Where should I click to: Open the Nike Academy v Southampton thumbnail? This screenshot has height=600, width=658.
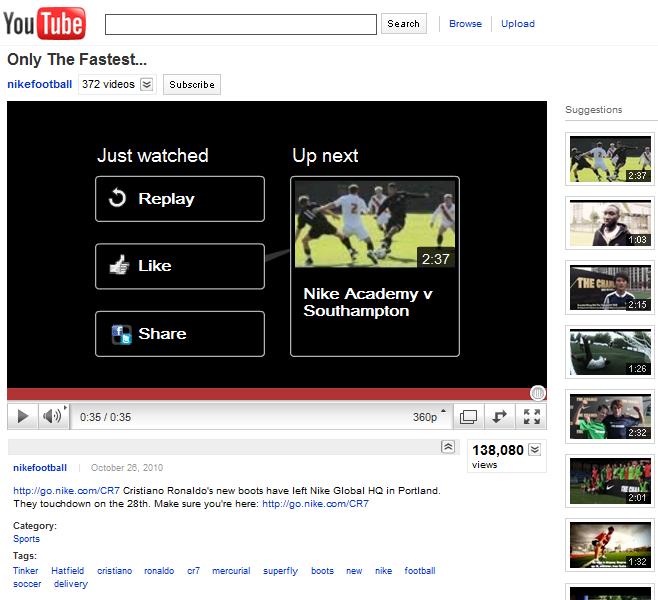coord(375,225)
